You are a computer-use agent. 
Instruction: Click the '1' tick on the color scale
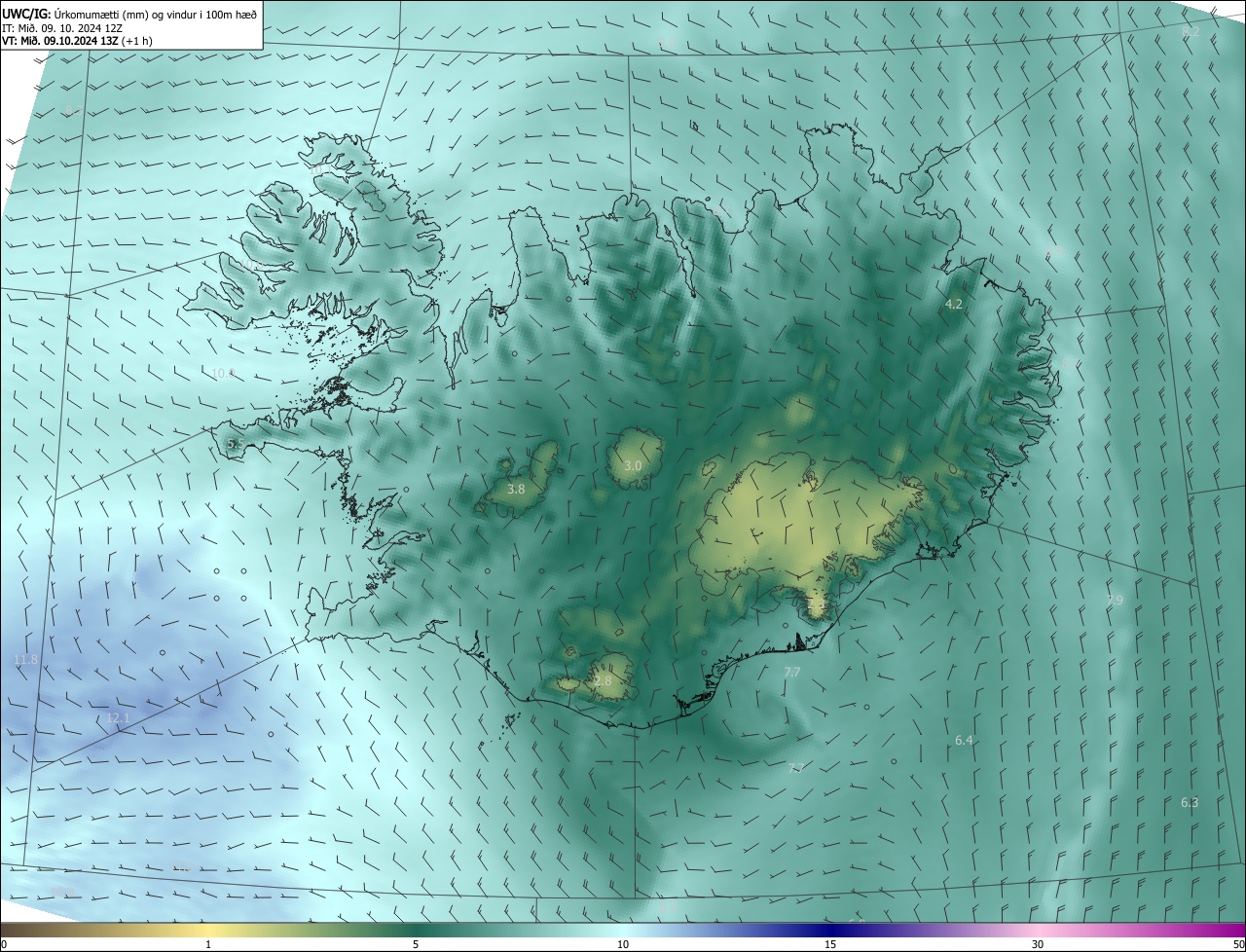pos(208,944)
